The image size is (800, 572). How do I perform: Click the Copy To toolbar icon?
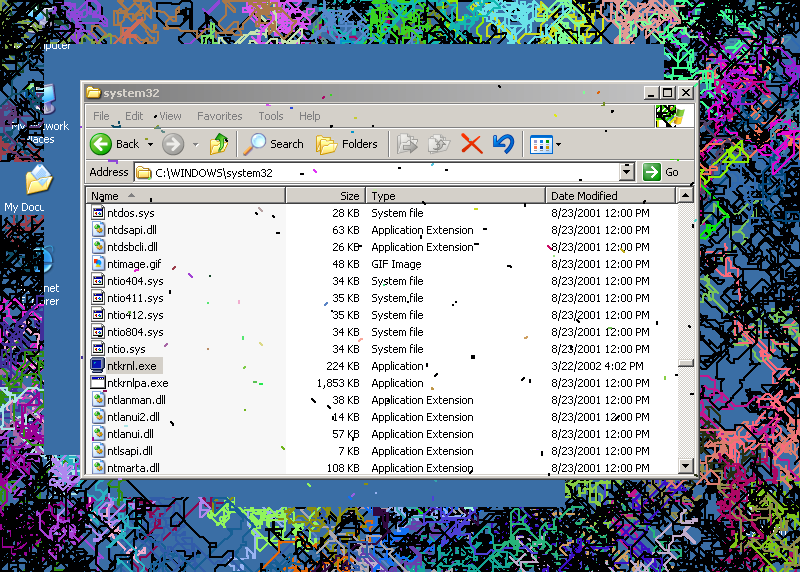click(x=439, y=144)
